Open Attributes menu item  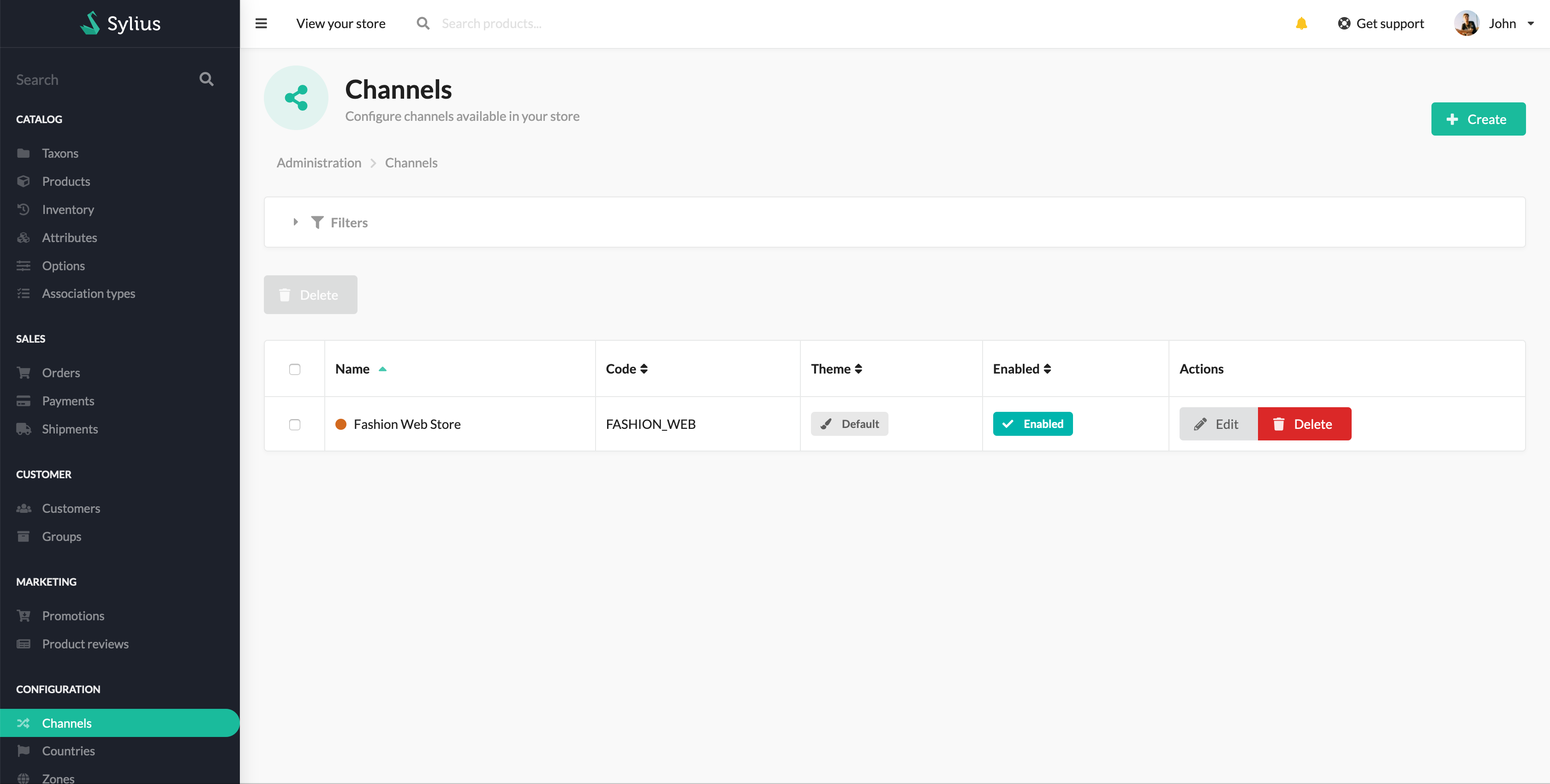coord(120,238)
